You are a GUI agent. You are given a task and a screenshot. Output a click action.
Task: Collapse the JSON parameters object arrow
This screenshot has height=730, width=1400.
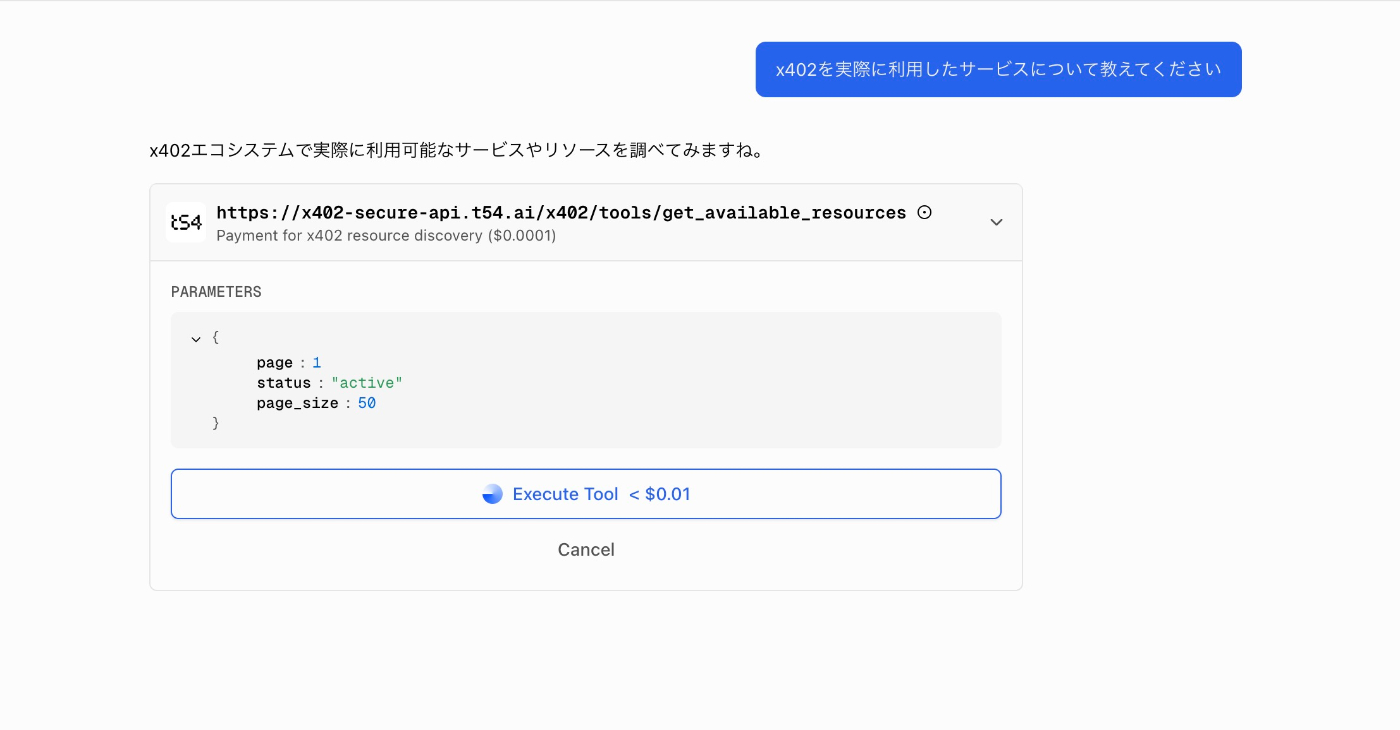(196, 339)
